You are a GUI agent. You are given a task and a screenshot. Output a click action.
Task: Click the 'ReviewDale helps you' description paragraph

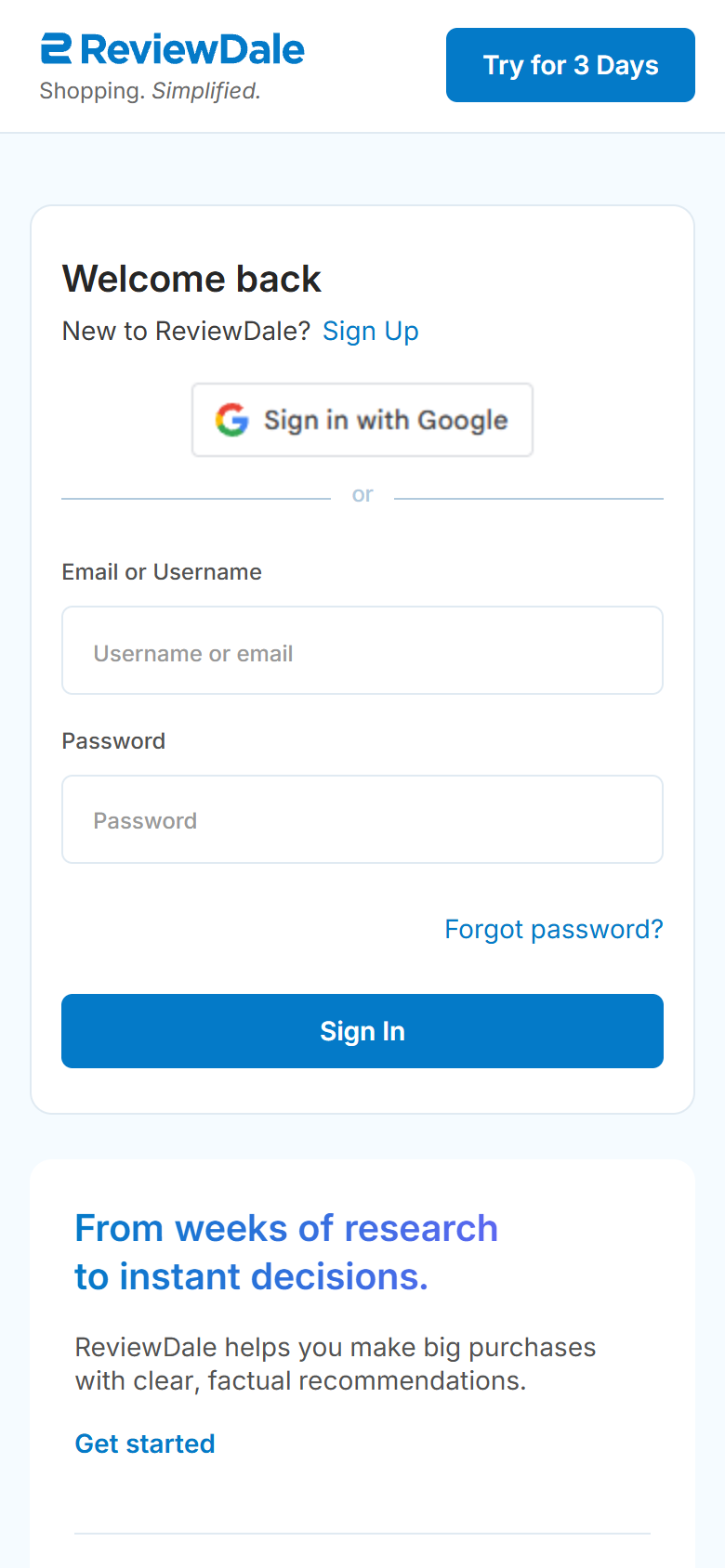click(335, 1364)
